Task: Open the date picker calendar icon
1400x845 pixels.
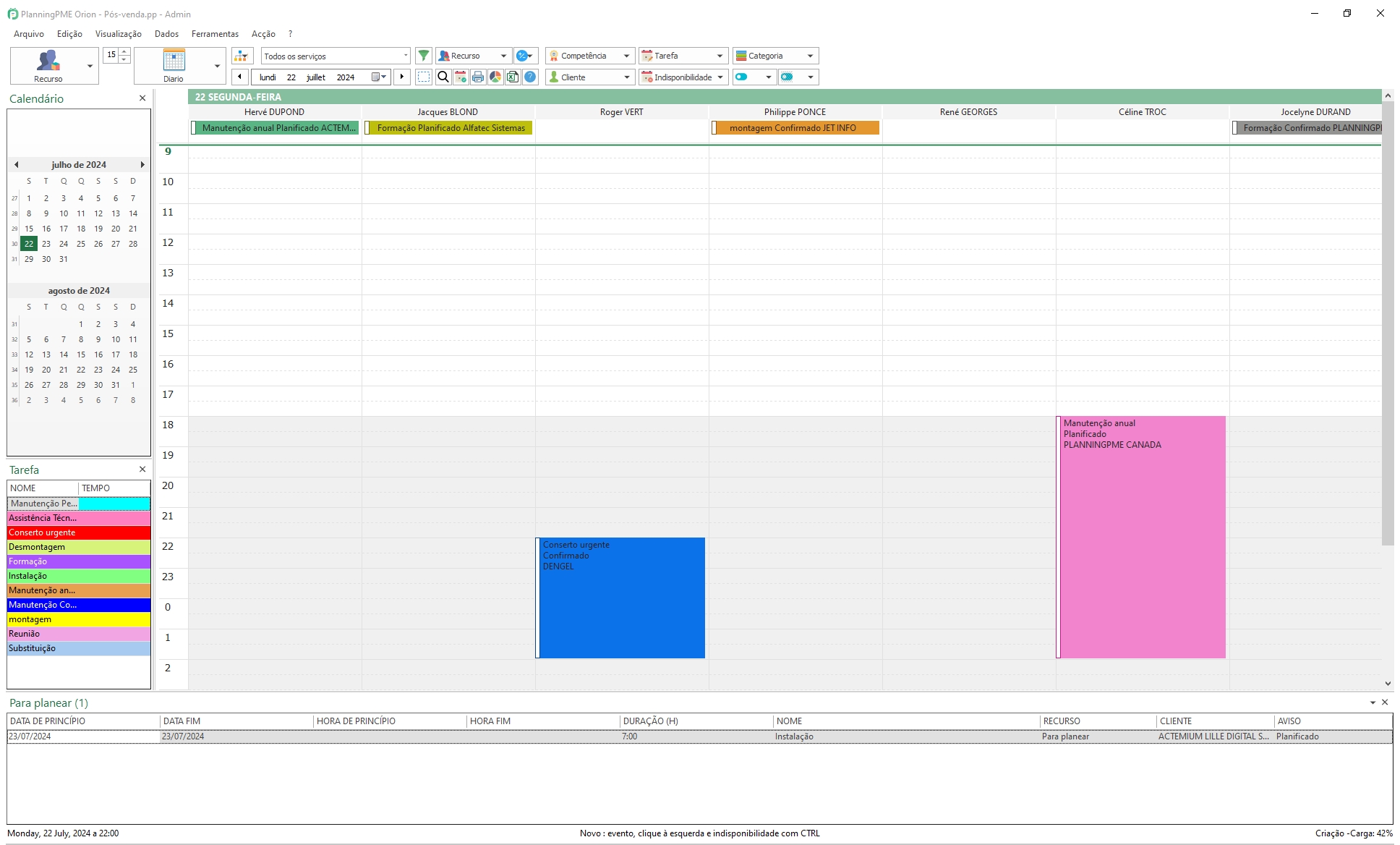Action: tap(379, 77)
